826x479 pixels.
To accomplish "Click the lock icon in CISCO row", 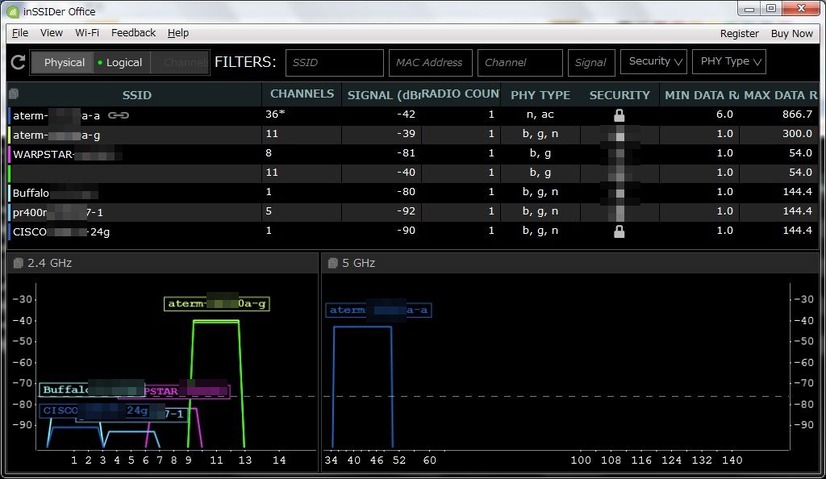I will click(620, 231).
